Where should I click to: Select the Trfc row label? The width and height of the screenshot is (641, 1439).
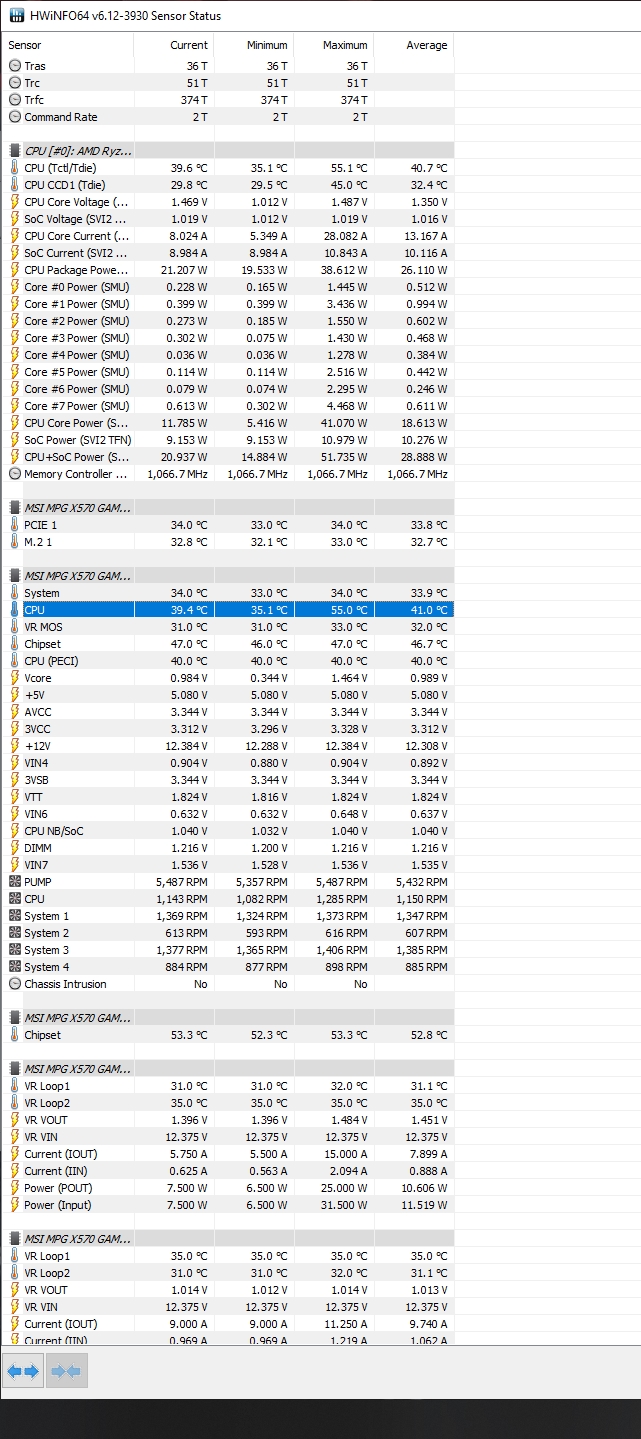[34, 100]
